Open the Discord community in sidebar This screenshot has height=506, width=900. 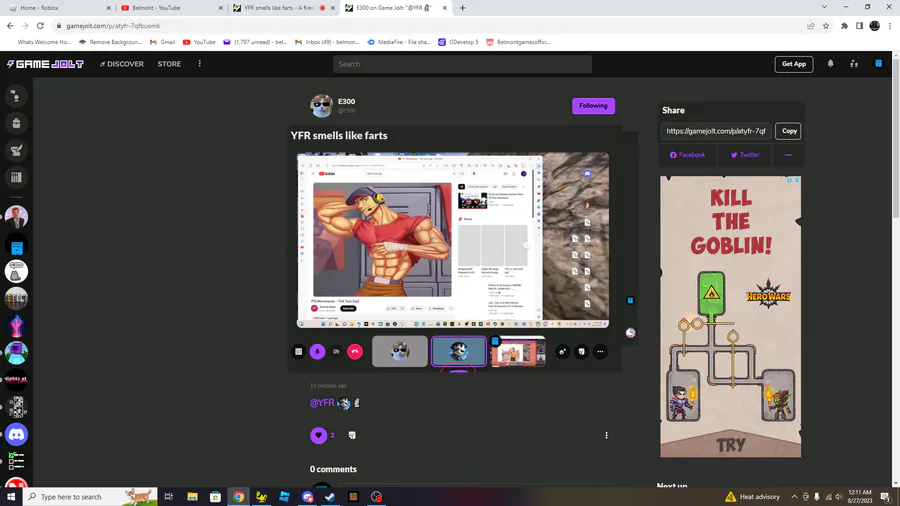[x=16, y=434]
